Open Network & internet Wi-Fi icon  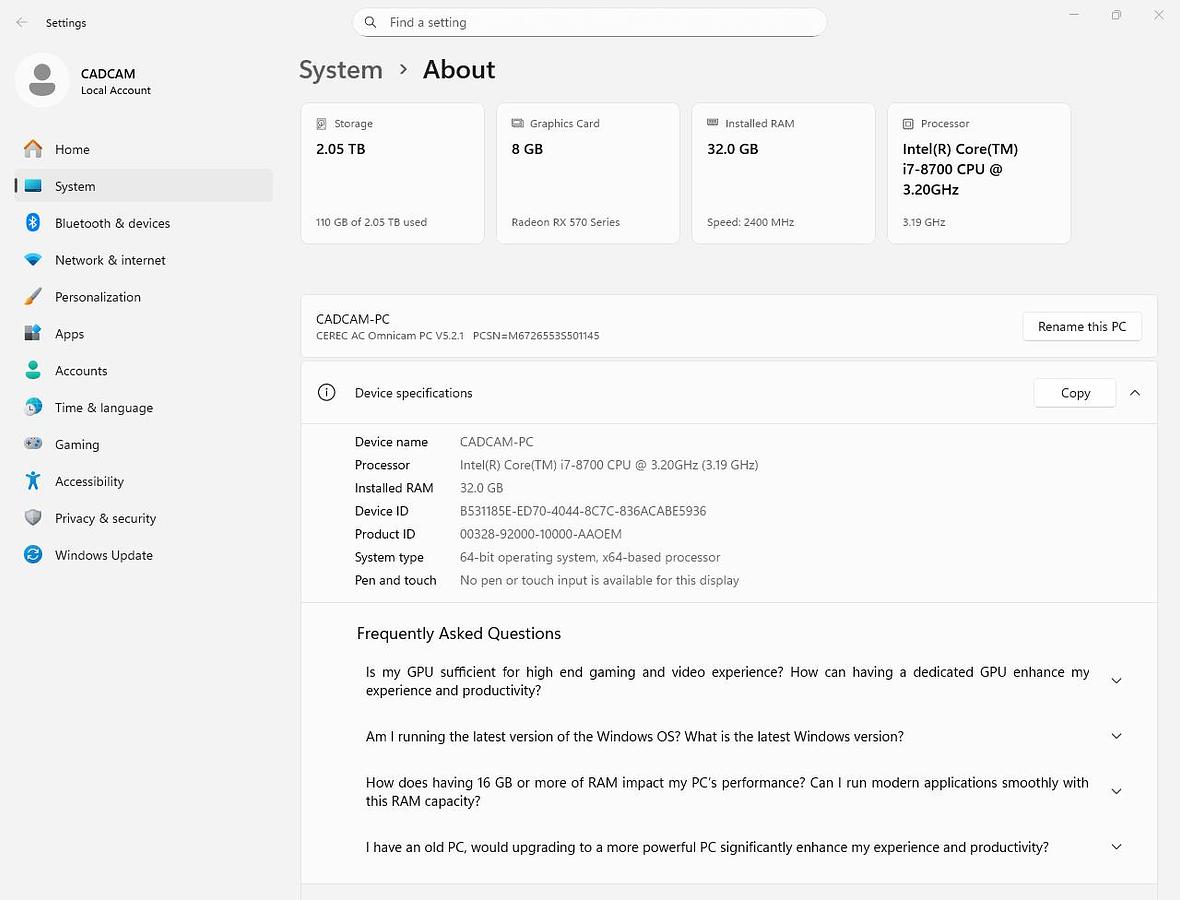33,260
